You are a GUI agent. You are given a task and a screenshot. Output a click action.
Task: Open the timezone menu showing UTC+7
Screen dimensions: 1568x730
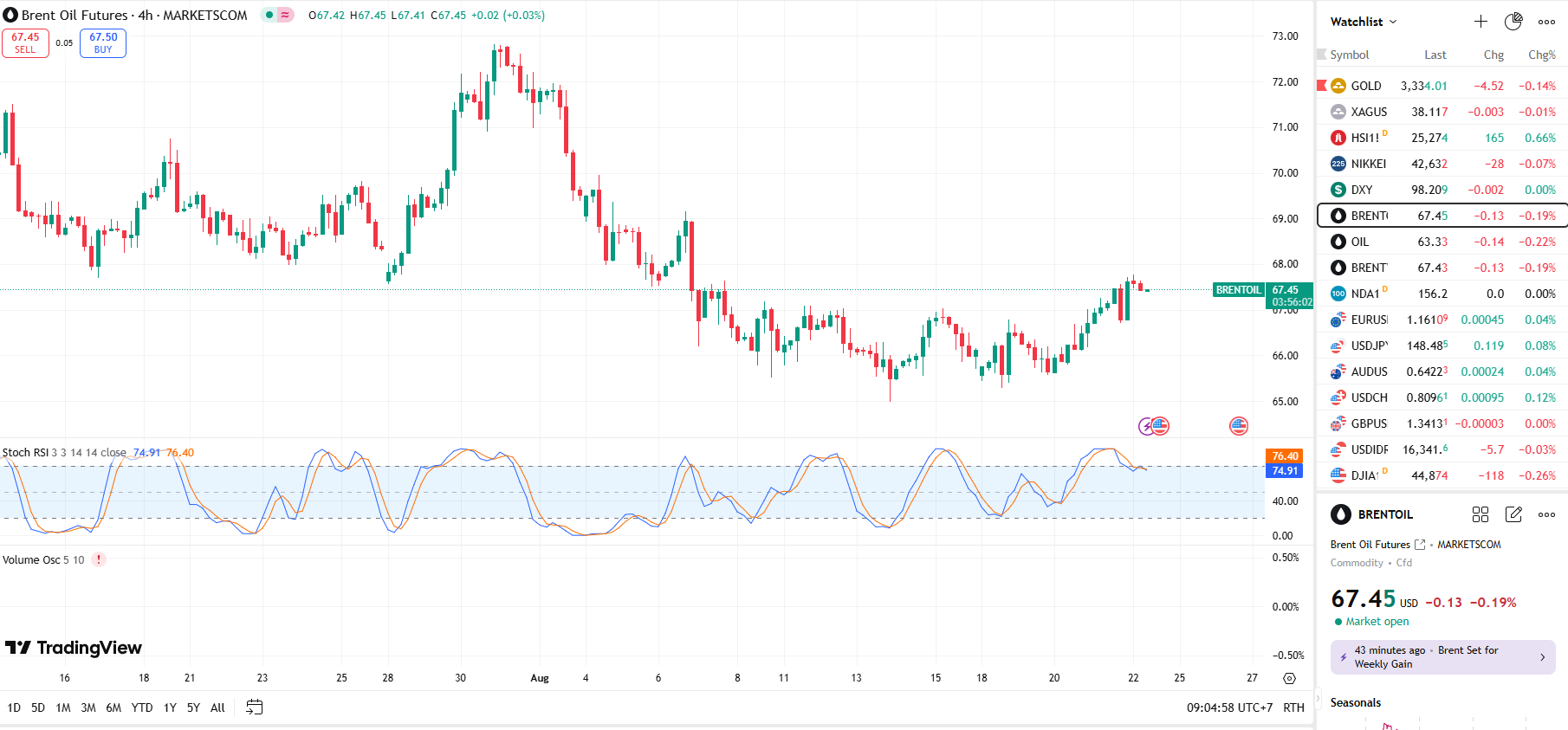point(1229,707)
